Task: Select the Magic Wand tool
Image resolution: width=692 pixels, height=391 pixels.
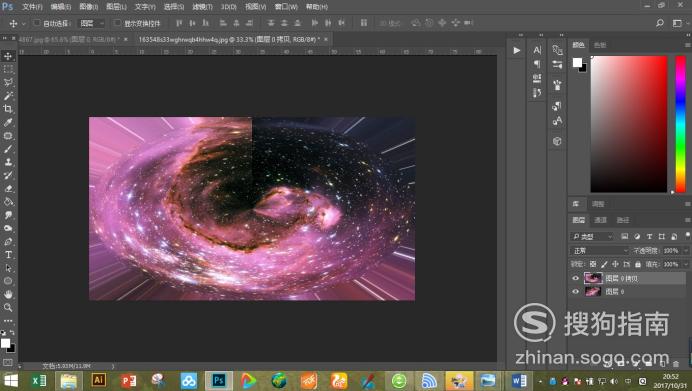Action: 8,96
